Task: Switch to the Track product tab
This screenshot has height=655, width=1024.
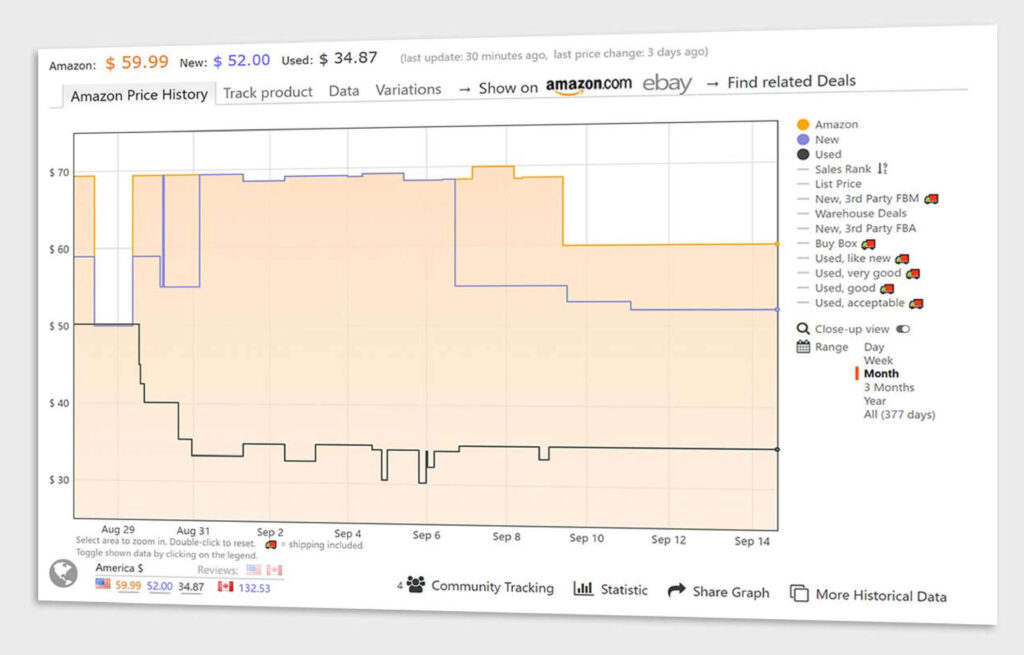Action: pos(268,92)
